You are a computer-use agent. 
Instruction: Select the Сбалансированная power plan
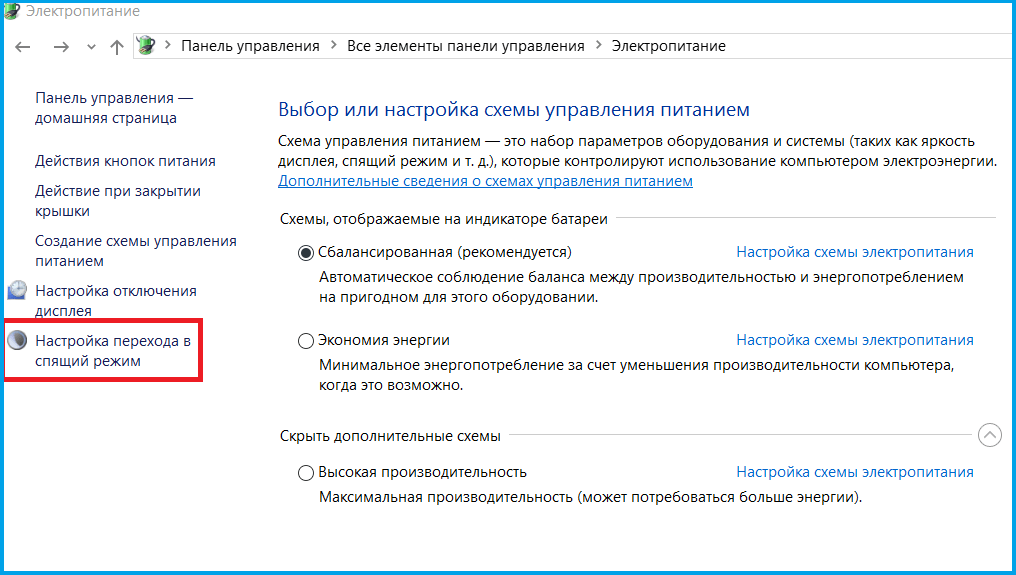(306, 253)
